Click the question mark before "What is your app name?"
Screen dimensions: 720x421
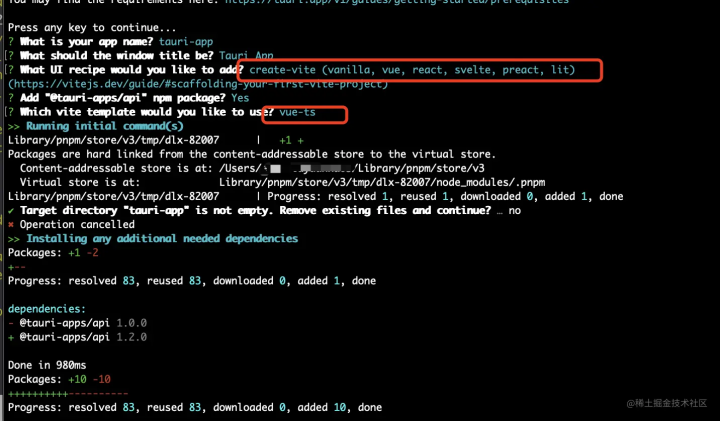click(x=11, y=41)
